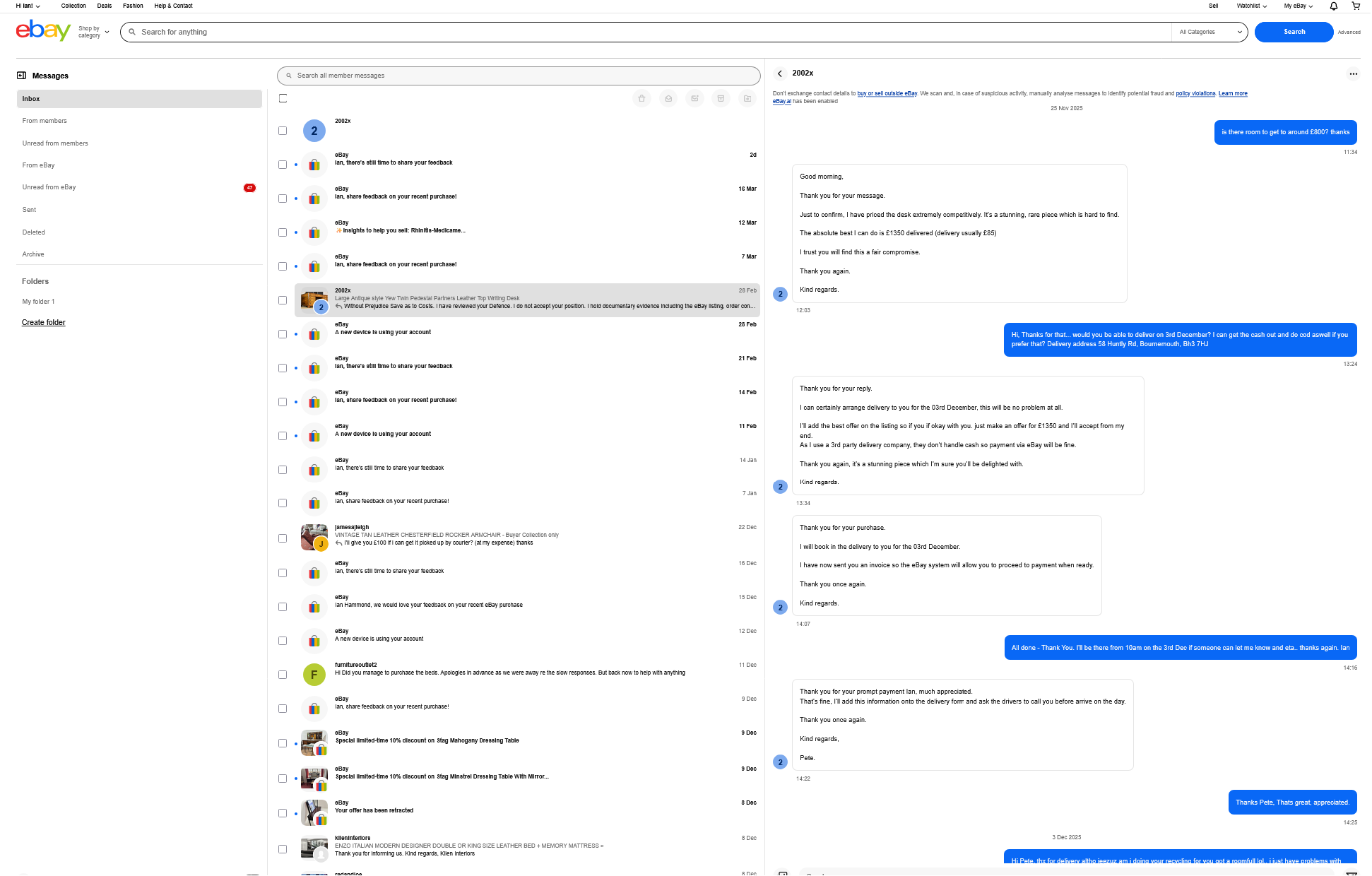The image size is (1372, 876).
Task: Open the conversation three-dot options menu
Action: (1353, 73)
